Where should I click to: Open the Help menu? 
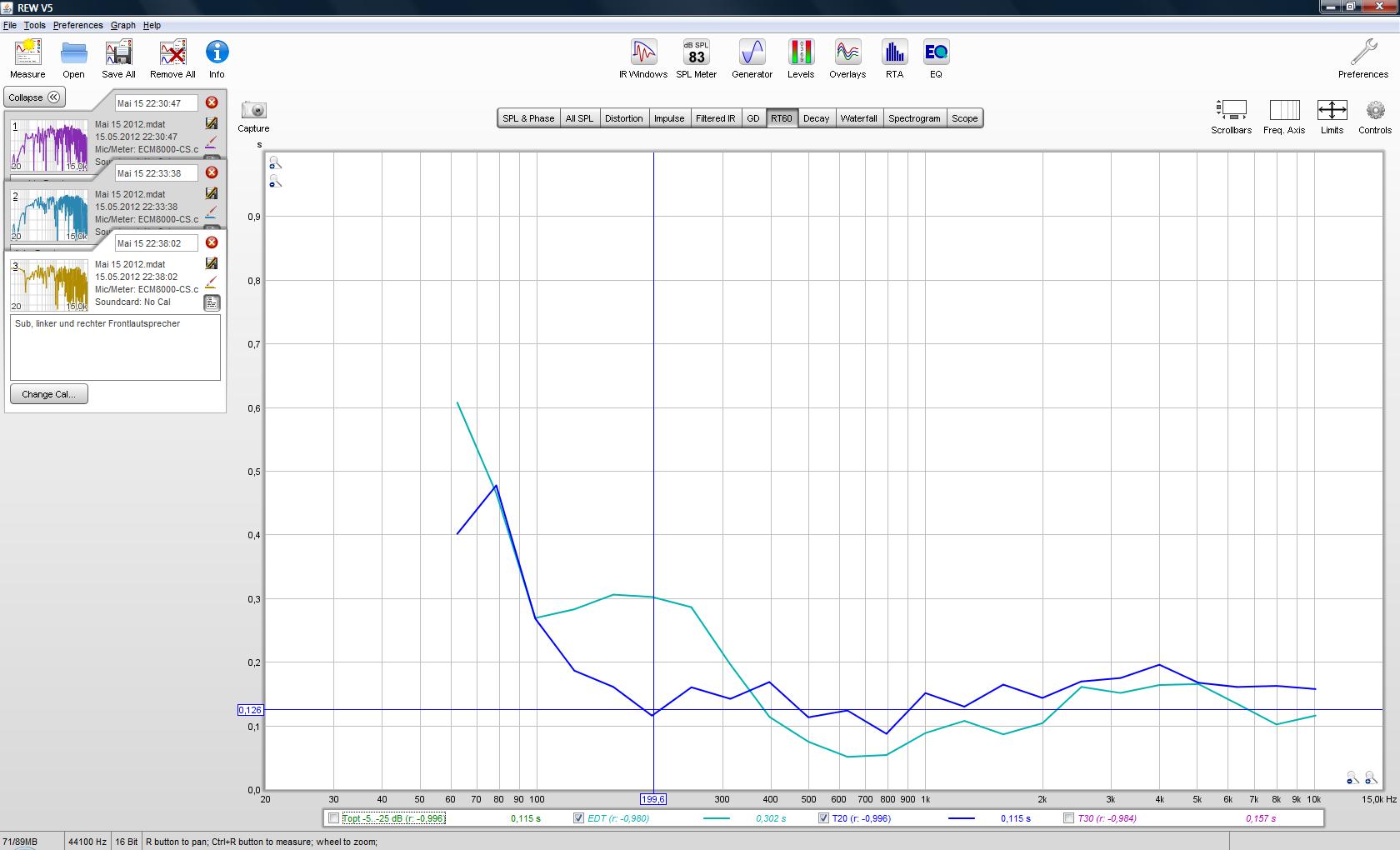[x=152, y=25]
